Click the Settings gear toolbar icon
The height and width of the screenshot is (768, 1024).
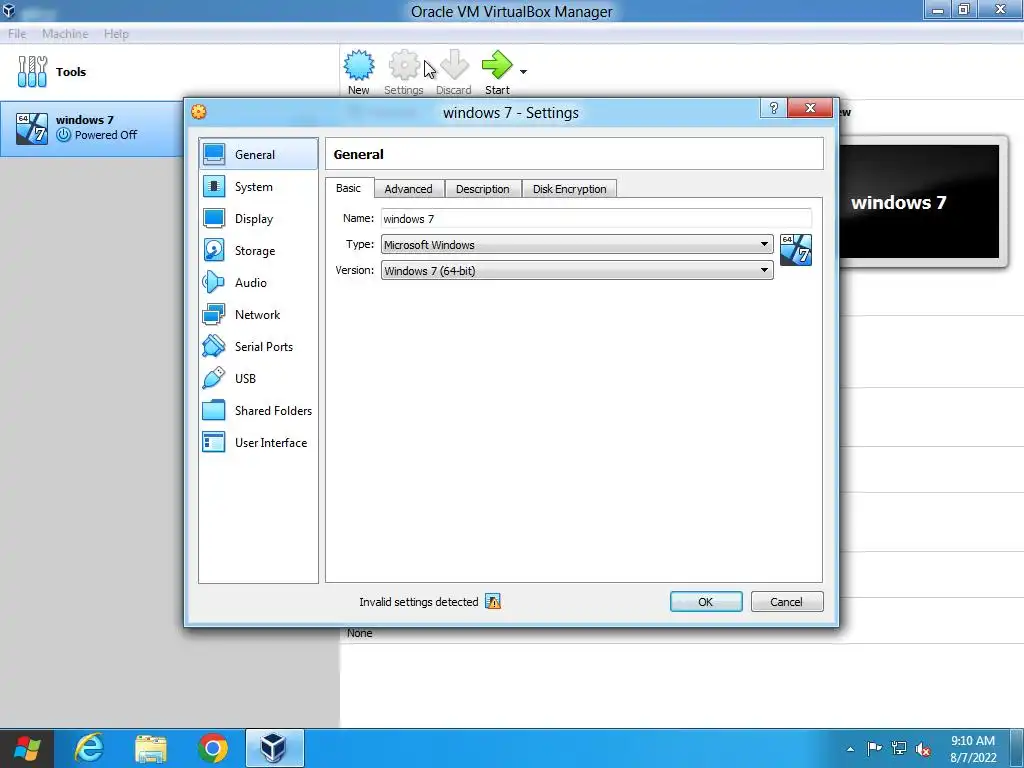pos(404,65)
